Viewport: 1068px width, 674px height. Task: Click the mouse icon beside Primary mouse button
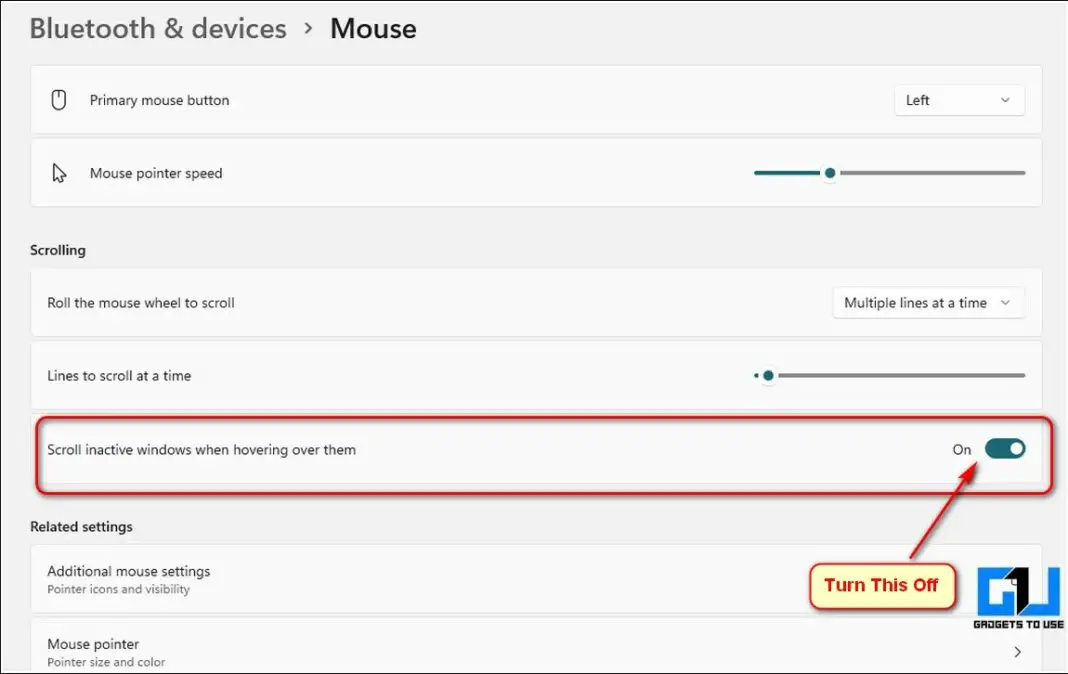tap(59, 100)
